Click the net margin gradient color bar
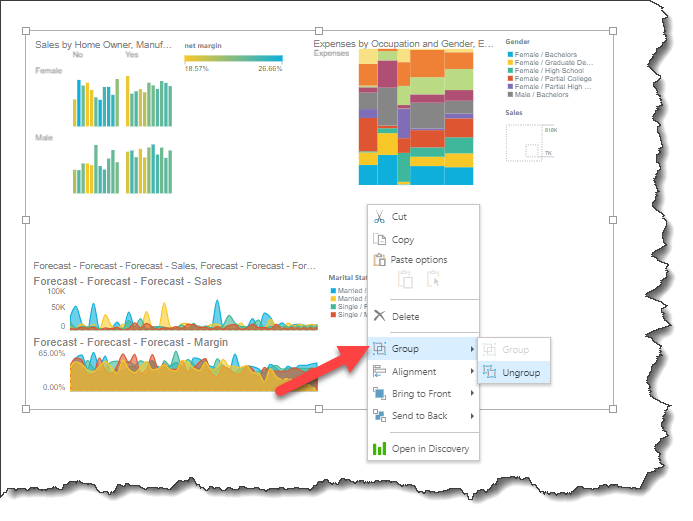This screenshot has height=521, width=693. tap(233, 59)
